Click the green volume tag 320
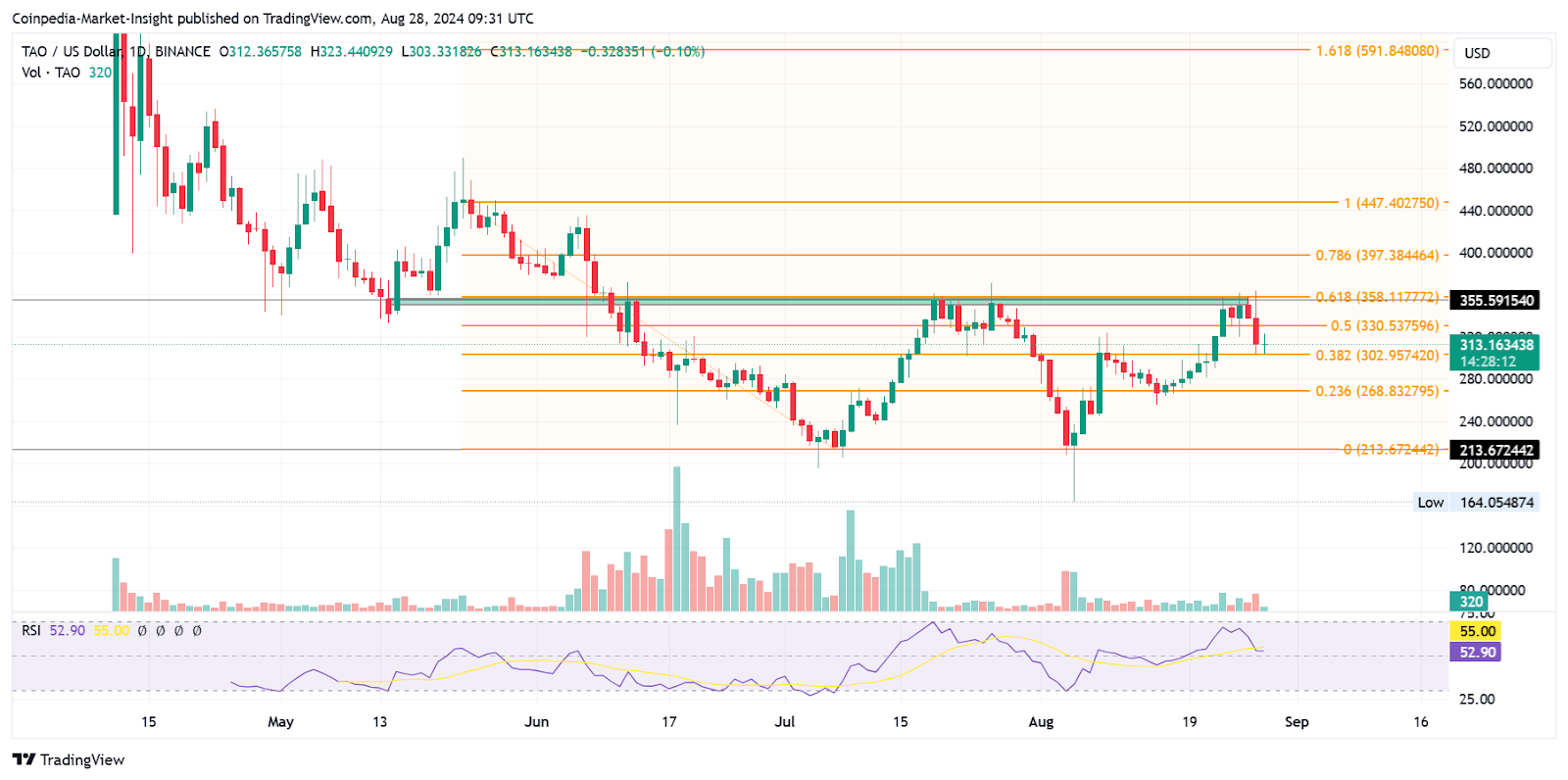The image size is (1568, 780). [x=1470, y=602]
